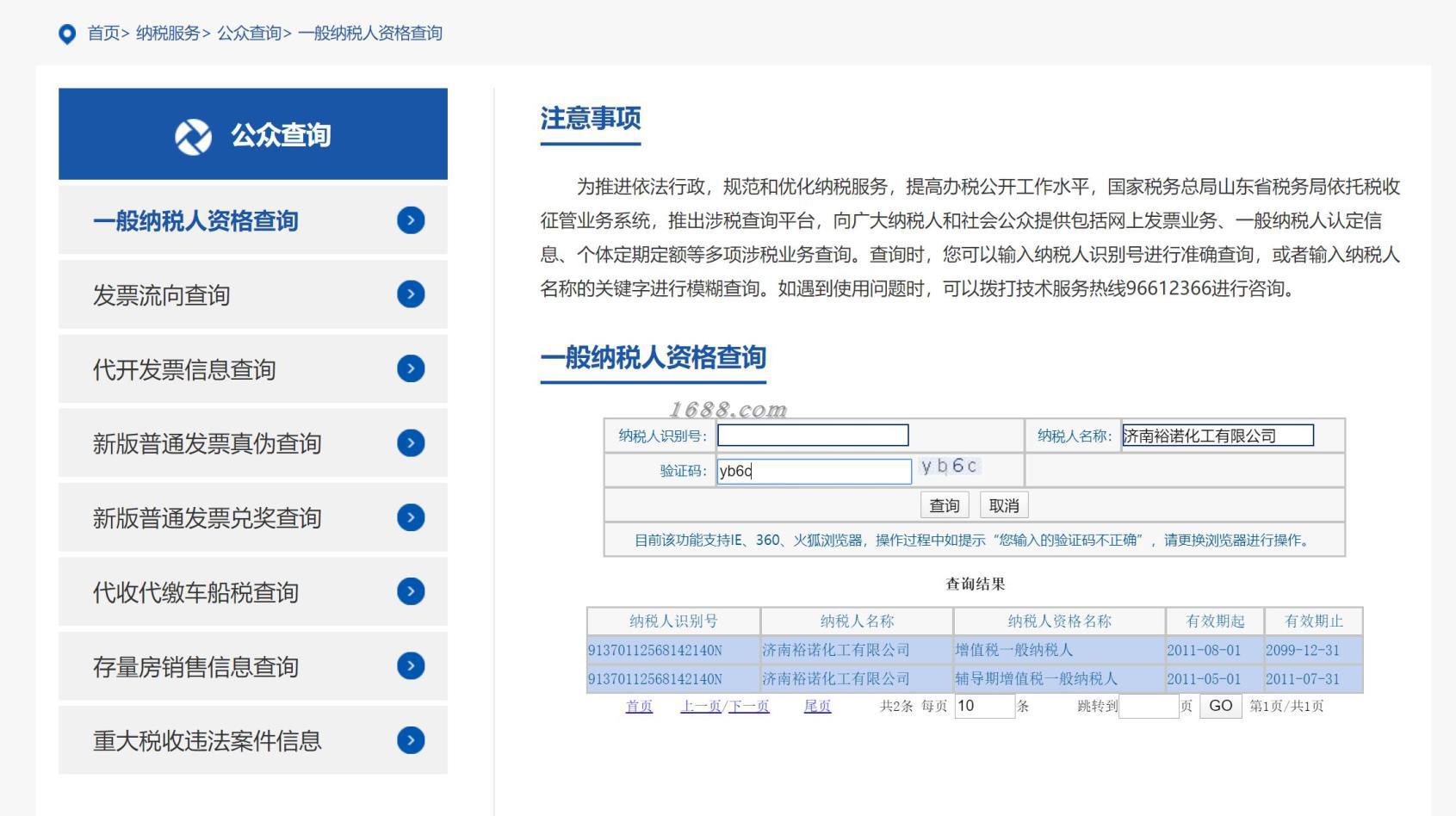This screenshot has height=816, width=1456.
Task: Click taxpayer ID in 2011-05-01 row
Action: click(x=673, y=678)
